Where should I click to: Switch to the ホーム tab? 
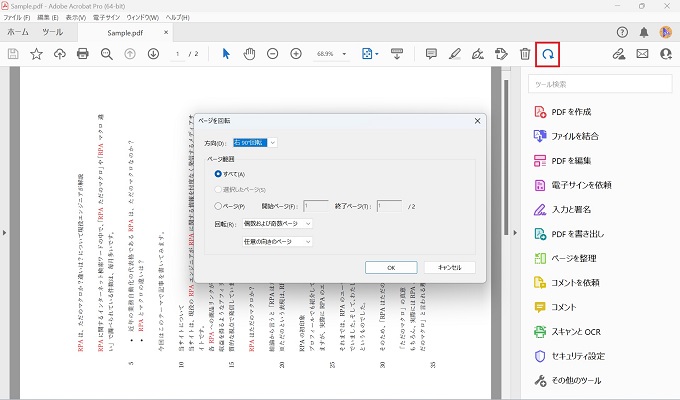click(x=18, y=32)
